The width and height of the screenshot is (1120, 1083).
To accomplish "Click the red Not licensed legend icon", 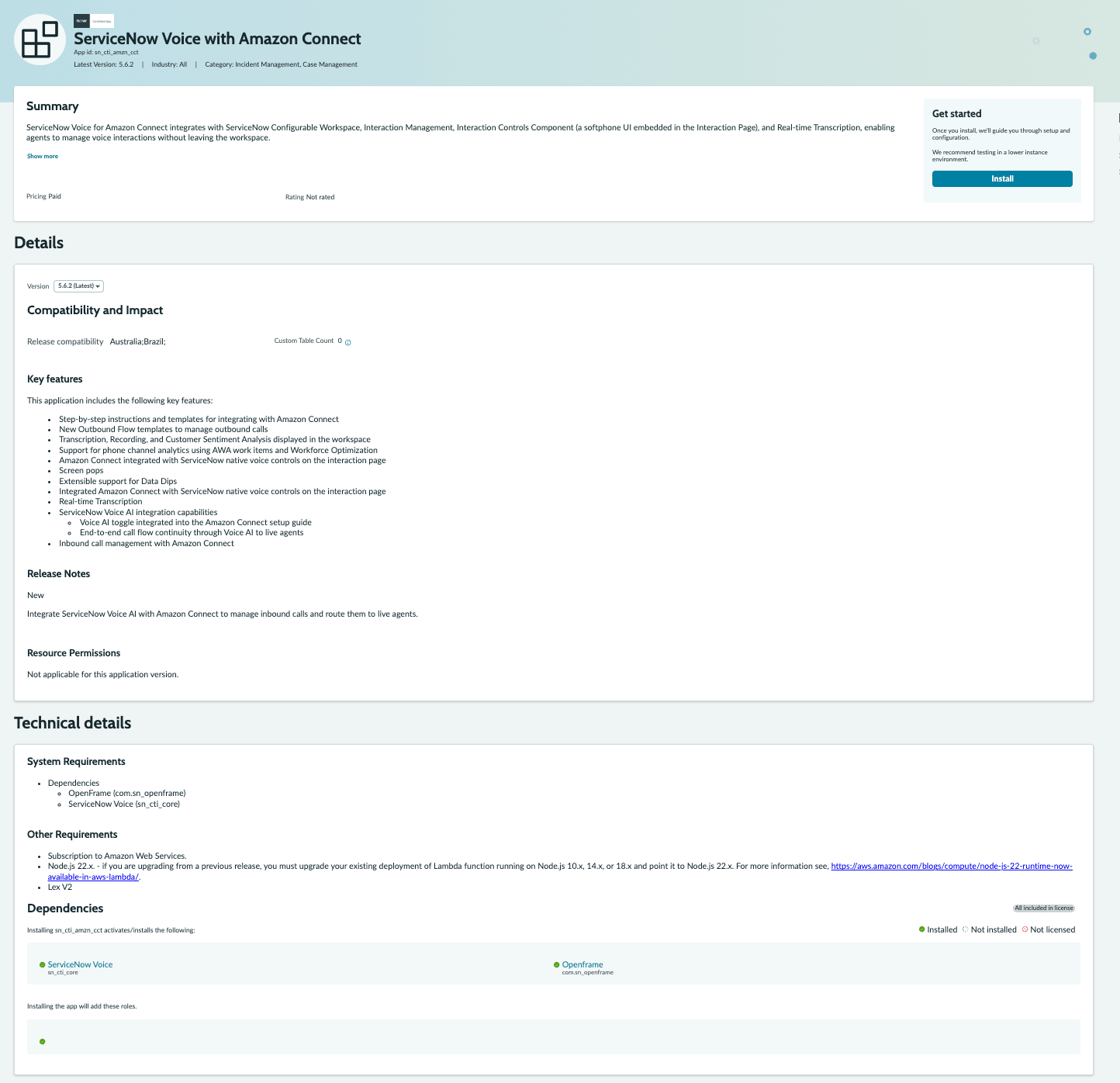I will coord(1025,929).
